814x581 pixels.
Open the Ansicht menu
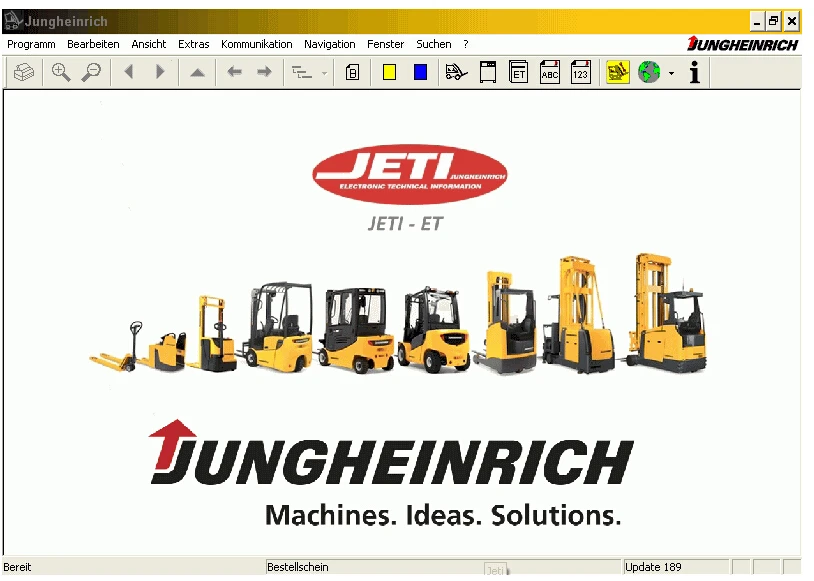click(148, 44)
